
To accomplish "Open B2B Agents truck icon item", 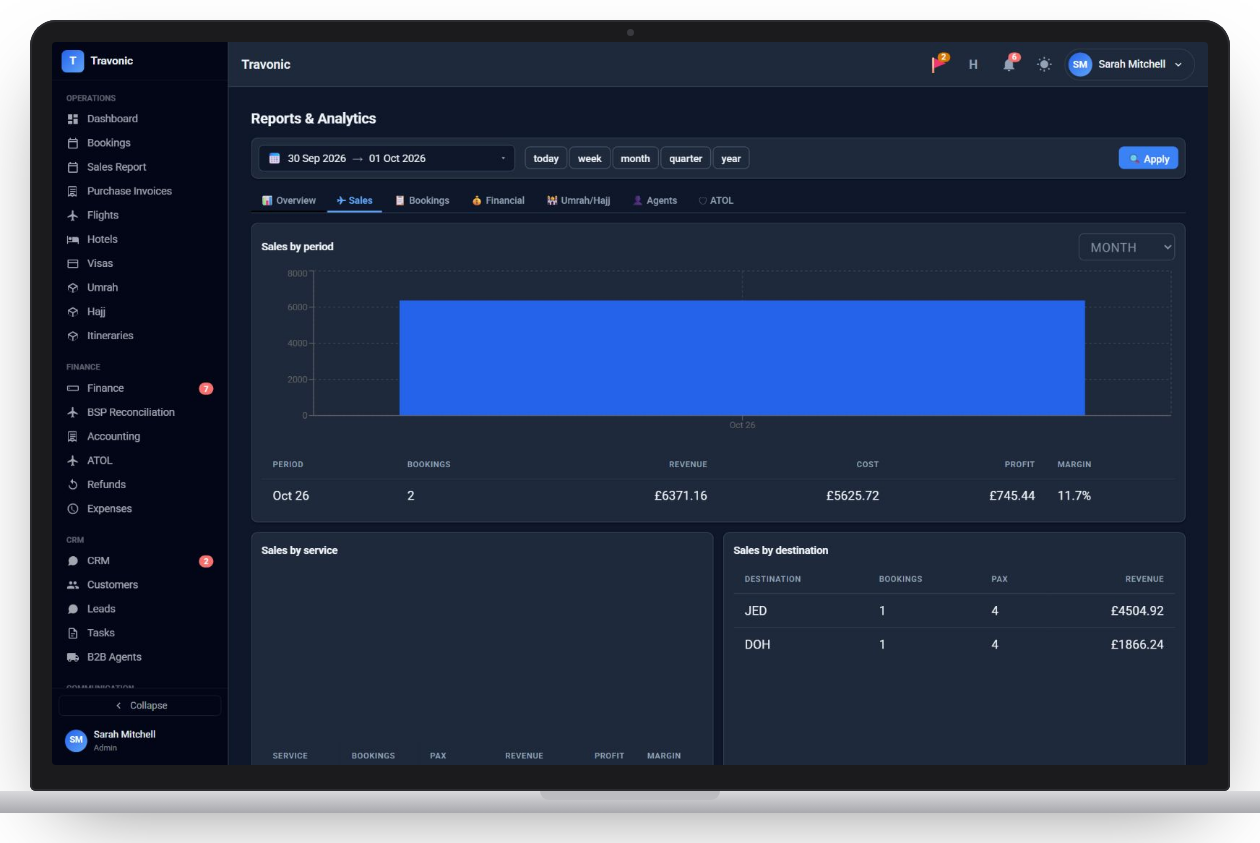I will 73,657.
